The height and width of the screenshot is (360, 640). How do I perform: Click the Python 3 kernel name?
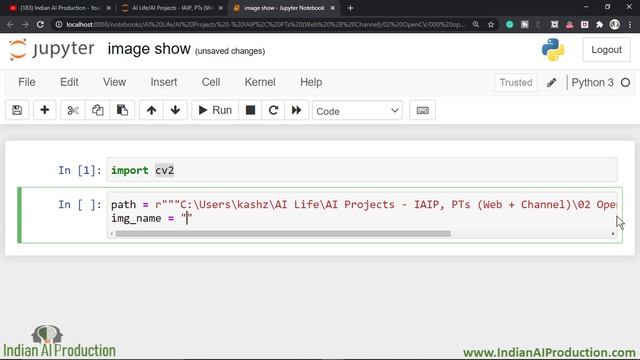click(x=592, y=82)
